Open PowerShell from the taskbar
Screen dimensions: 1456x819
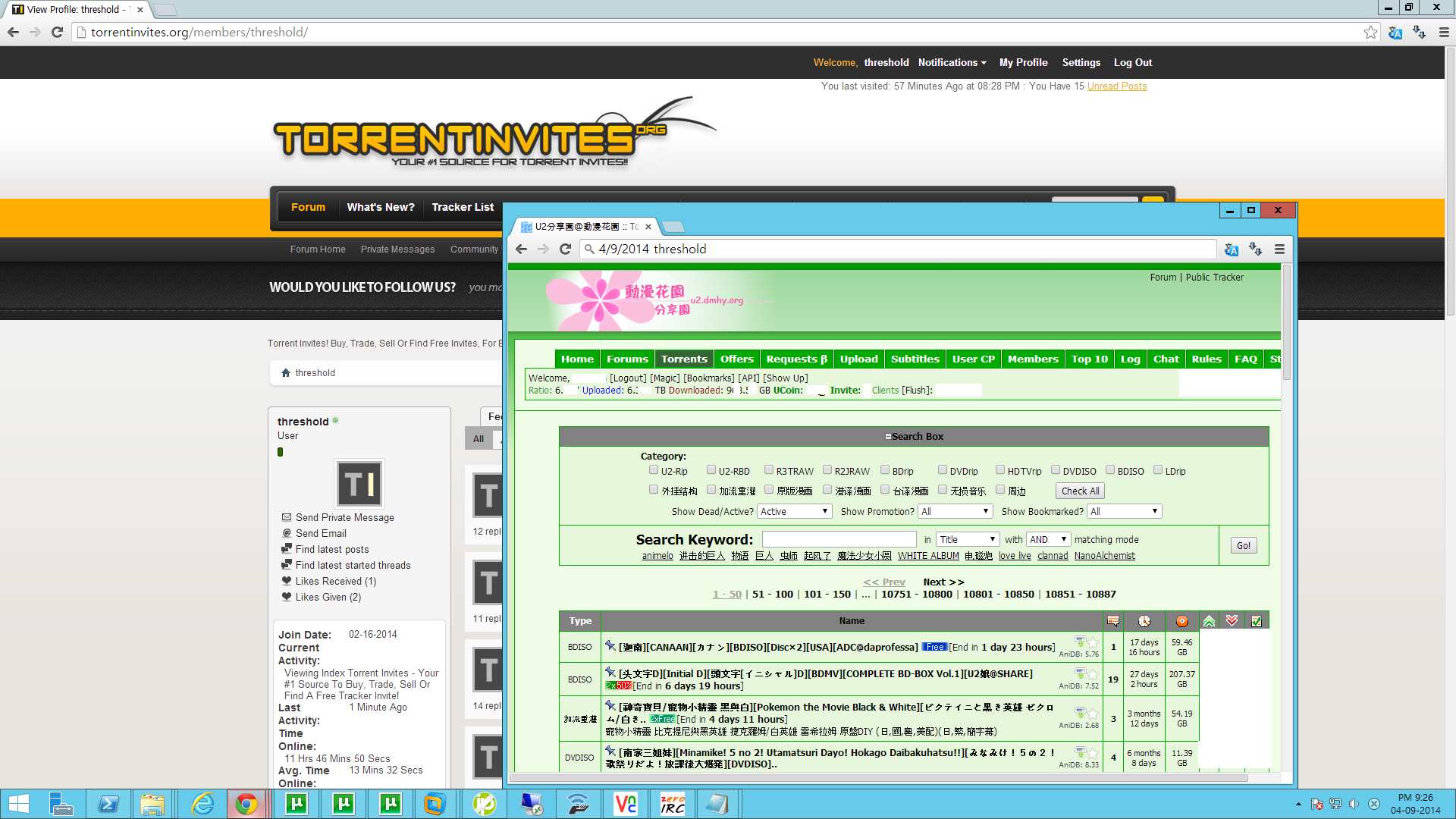point(108,804)
